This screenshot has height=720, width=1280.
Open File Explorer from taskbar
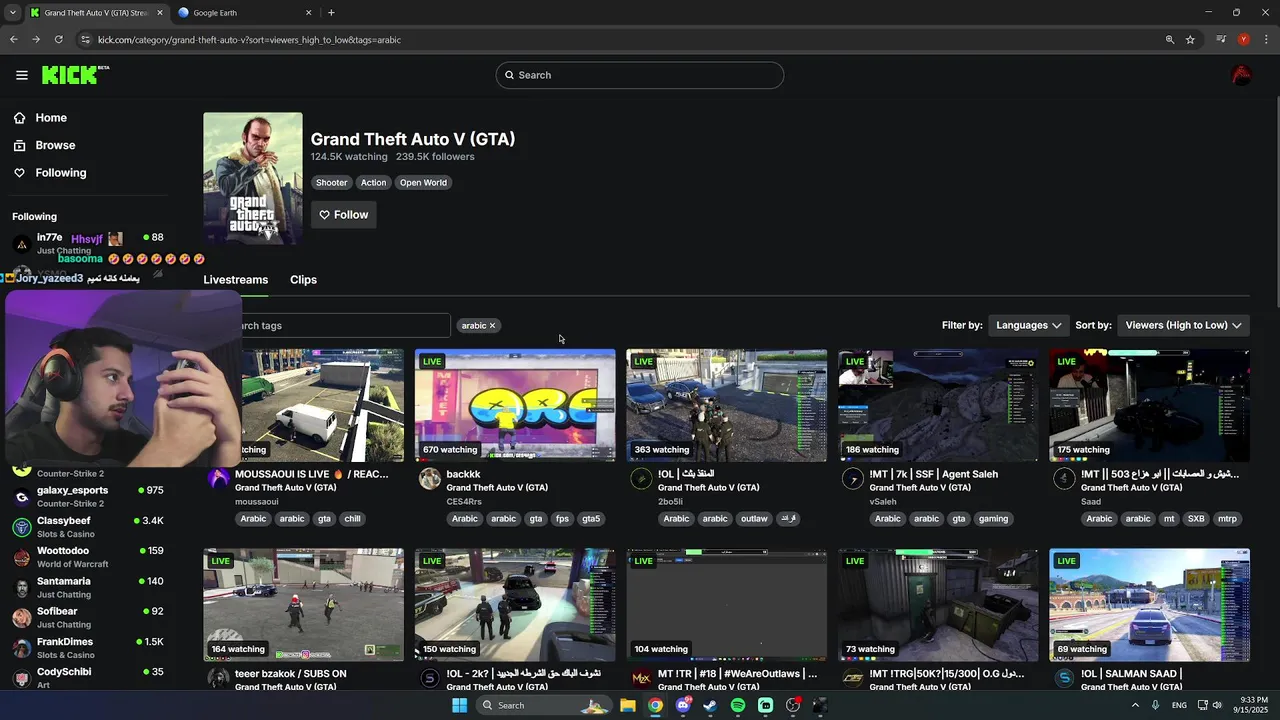click(628, 705)
